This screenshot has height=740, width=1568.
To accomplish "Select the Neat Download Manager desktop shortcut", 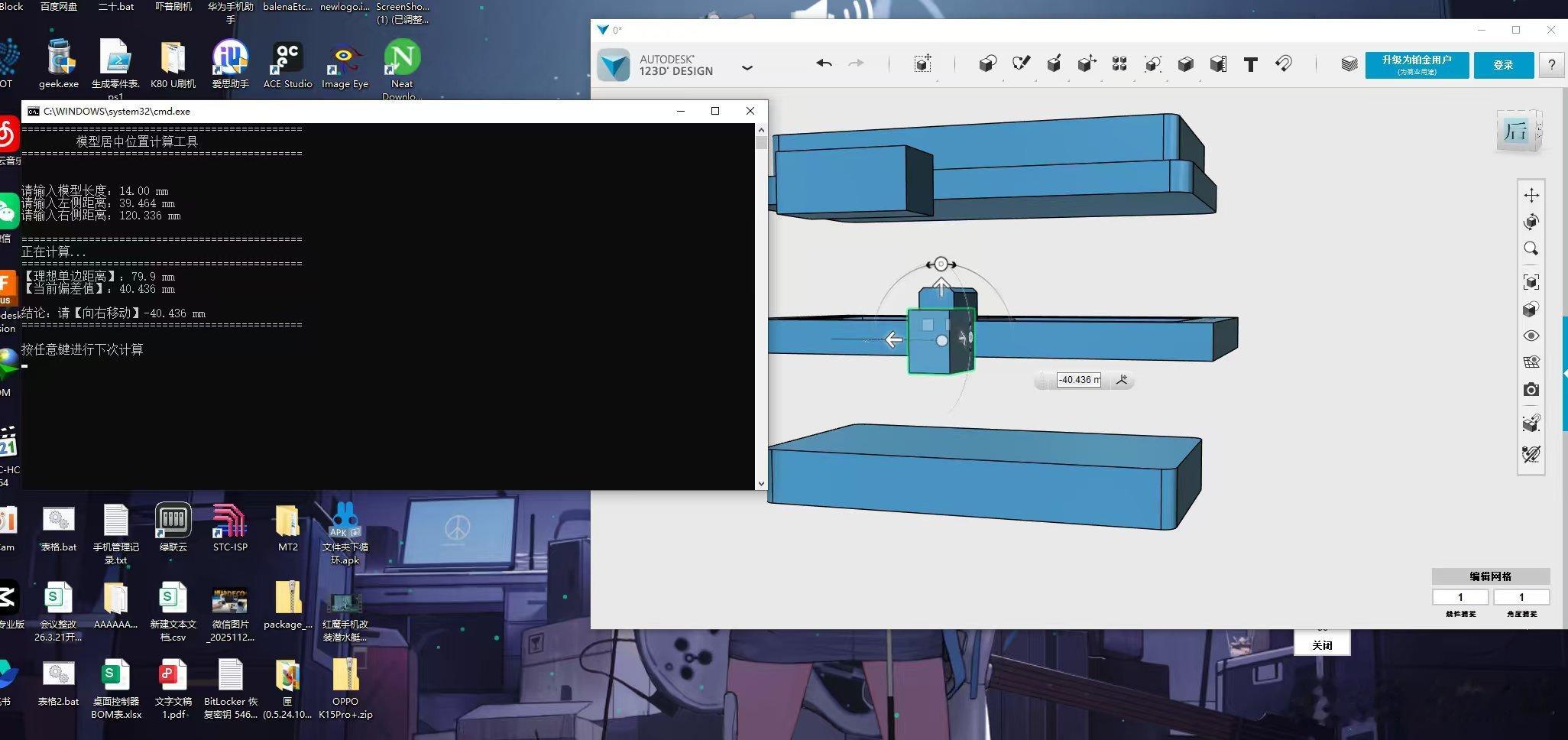I will point(402,70).
